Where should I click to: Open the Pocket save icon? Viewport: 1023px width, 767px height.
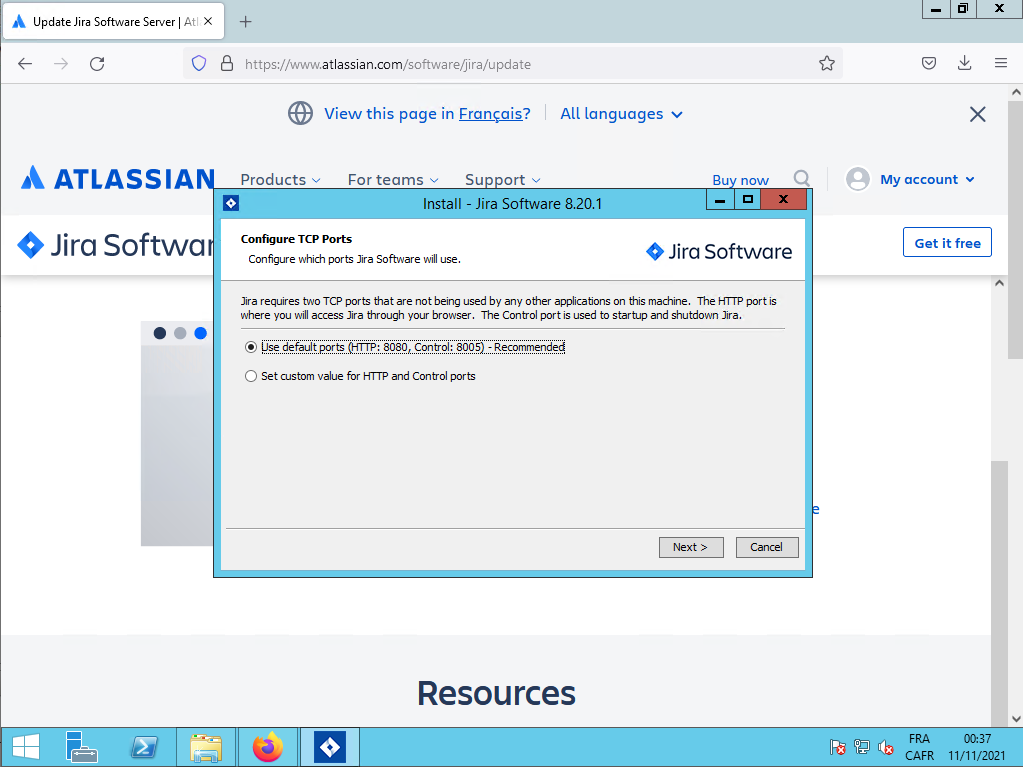pos(929,63)
